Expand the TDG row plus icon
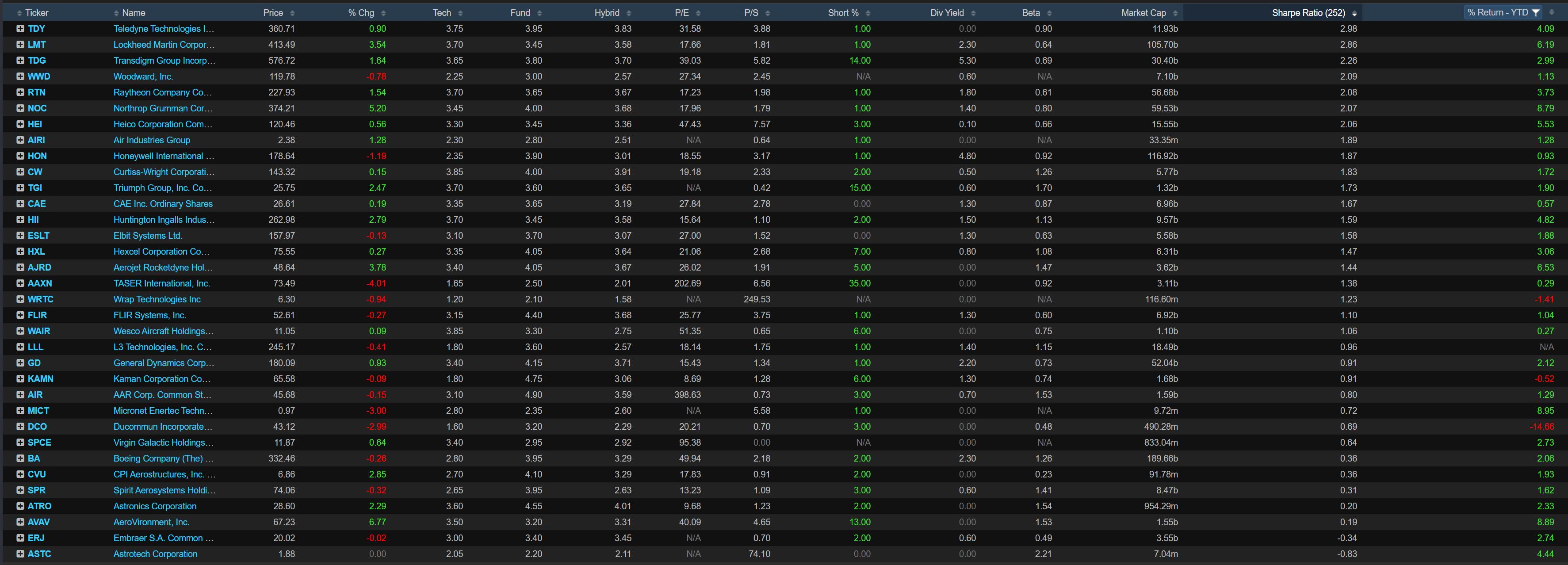Image resolution: width=1568 pixels, height=565 pixels. point(20,60)
